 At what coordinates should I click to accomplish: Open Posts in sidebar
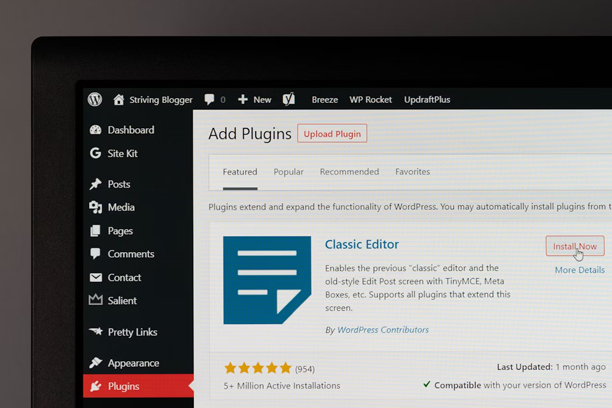point(119,184)
